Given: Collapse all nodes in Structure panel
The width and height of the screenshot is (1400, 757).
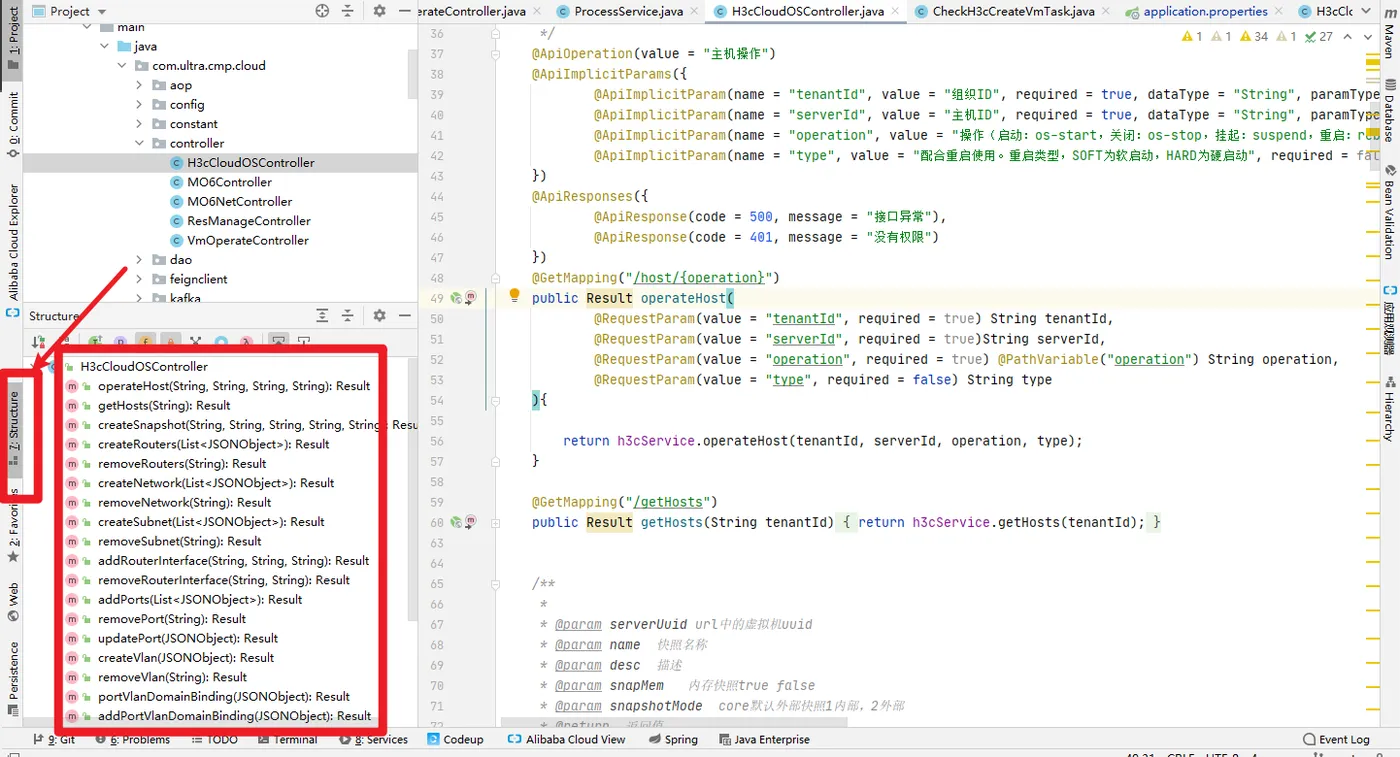Looking at the screenshot, I should click(347, 315).
